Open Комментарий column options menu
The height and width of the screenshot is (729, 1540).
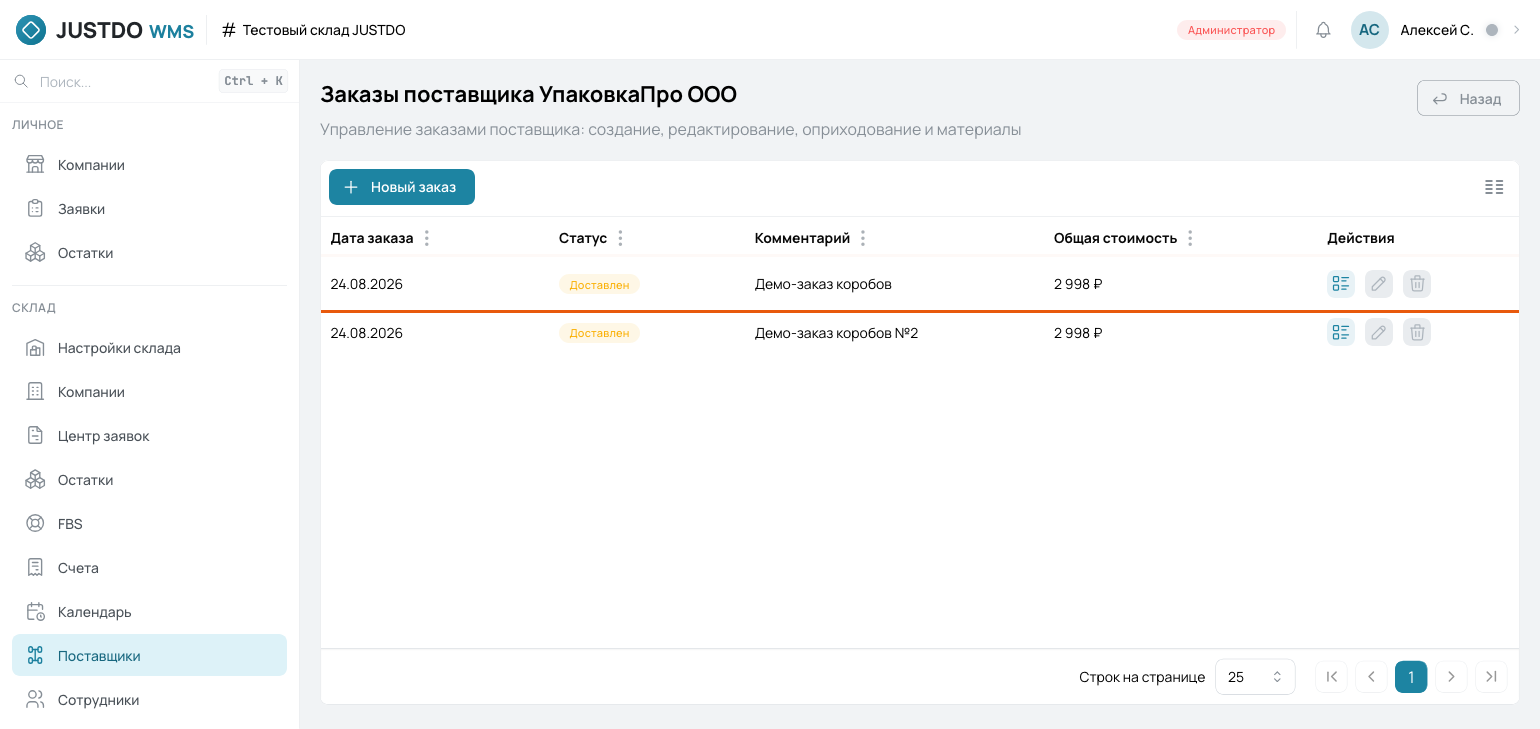(x=863, y=238)
